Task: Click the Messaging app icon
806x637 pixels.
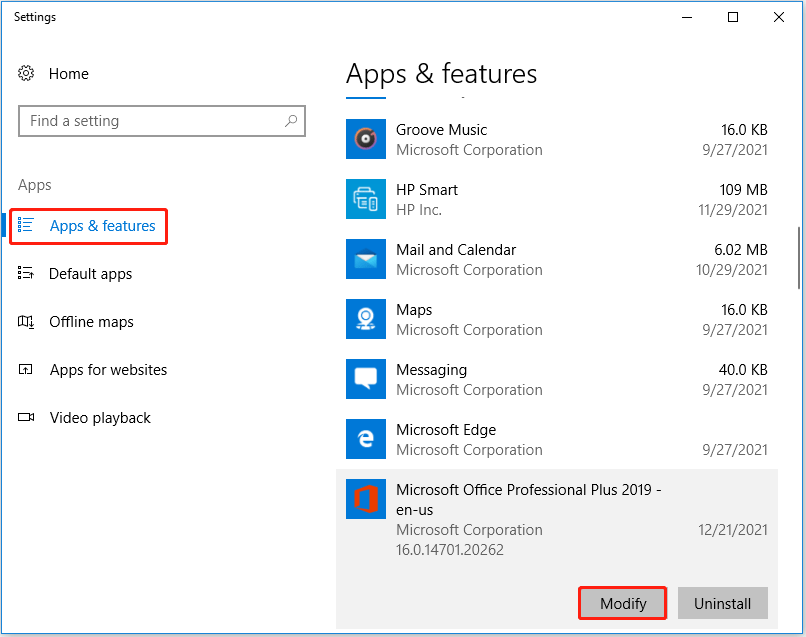Action: point(365,379)
